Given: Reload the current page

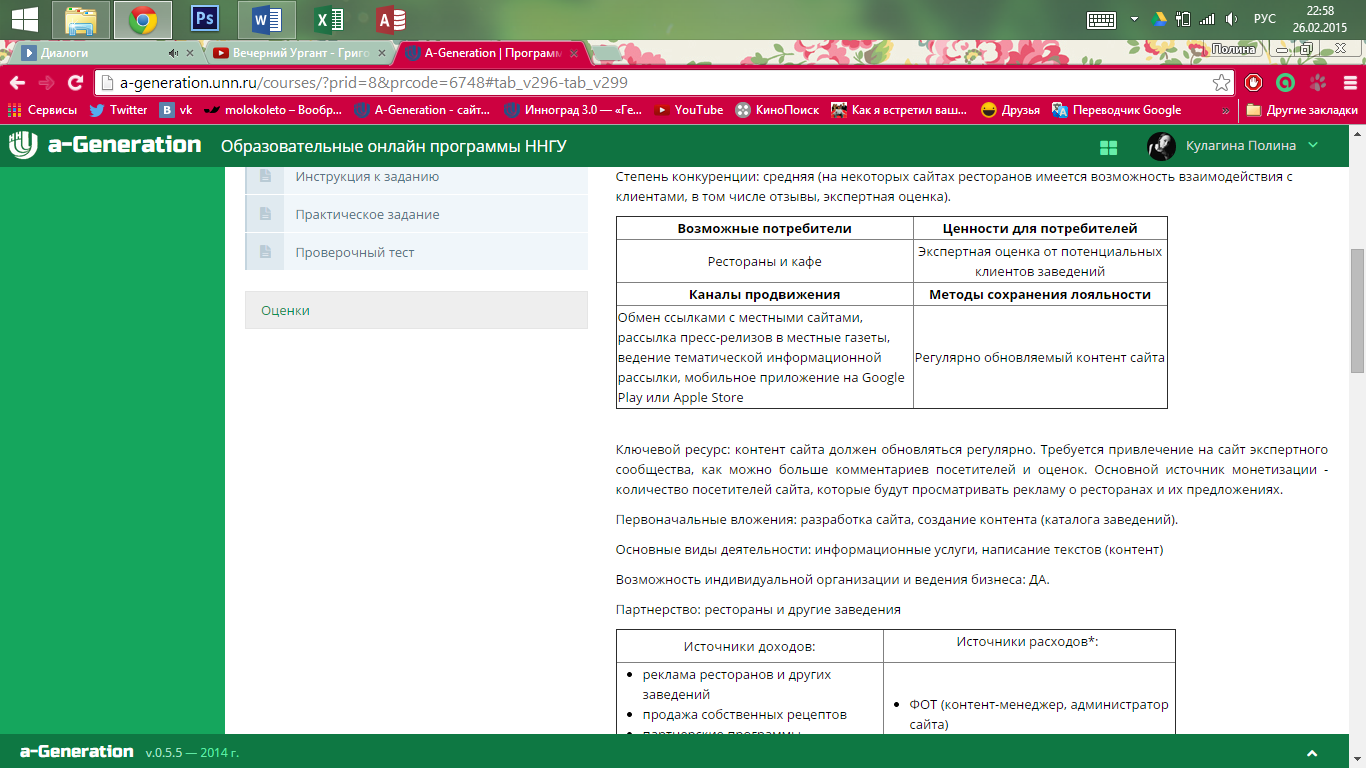Looking at the screenshot, I should pos(75,83).
